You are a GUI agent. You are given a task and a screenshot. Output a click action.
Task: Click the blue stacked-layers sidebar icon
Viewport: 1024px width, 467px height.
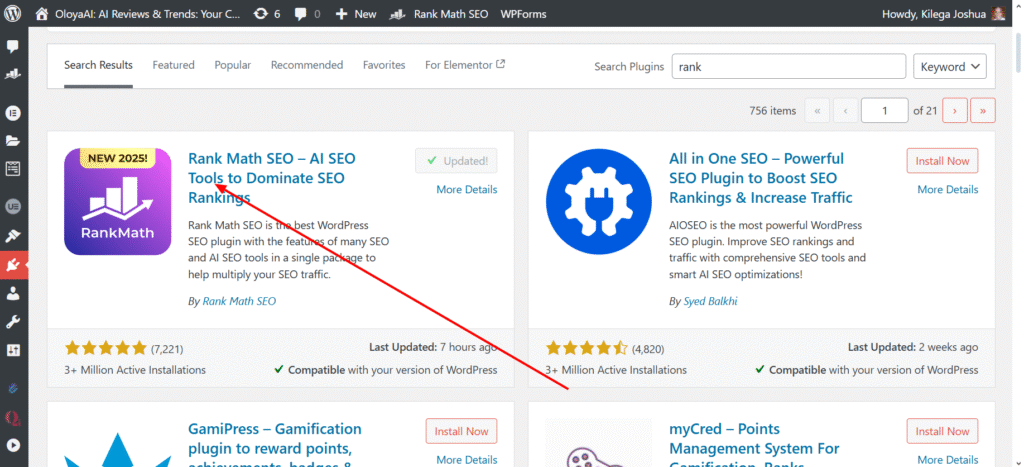pos(13,389)
